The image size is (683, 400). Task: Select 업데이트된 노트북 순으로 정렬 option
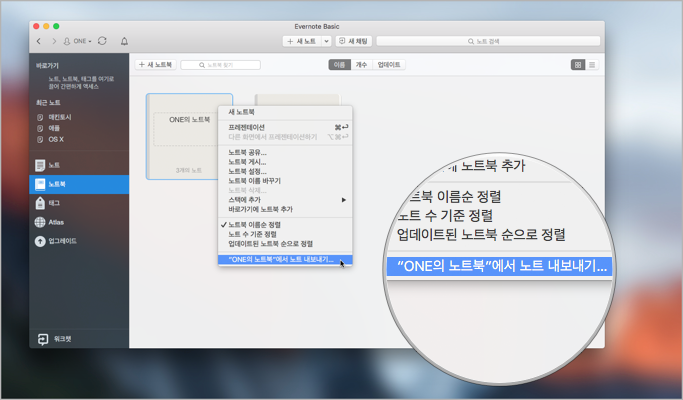pos(285,244)
